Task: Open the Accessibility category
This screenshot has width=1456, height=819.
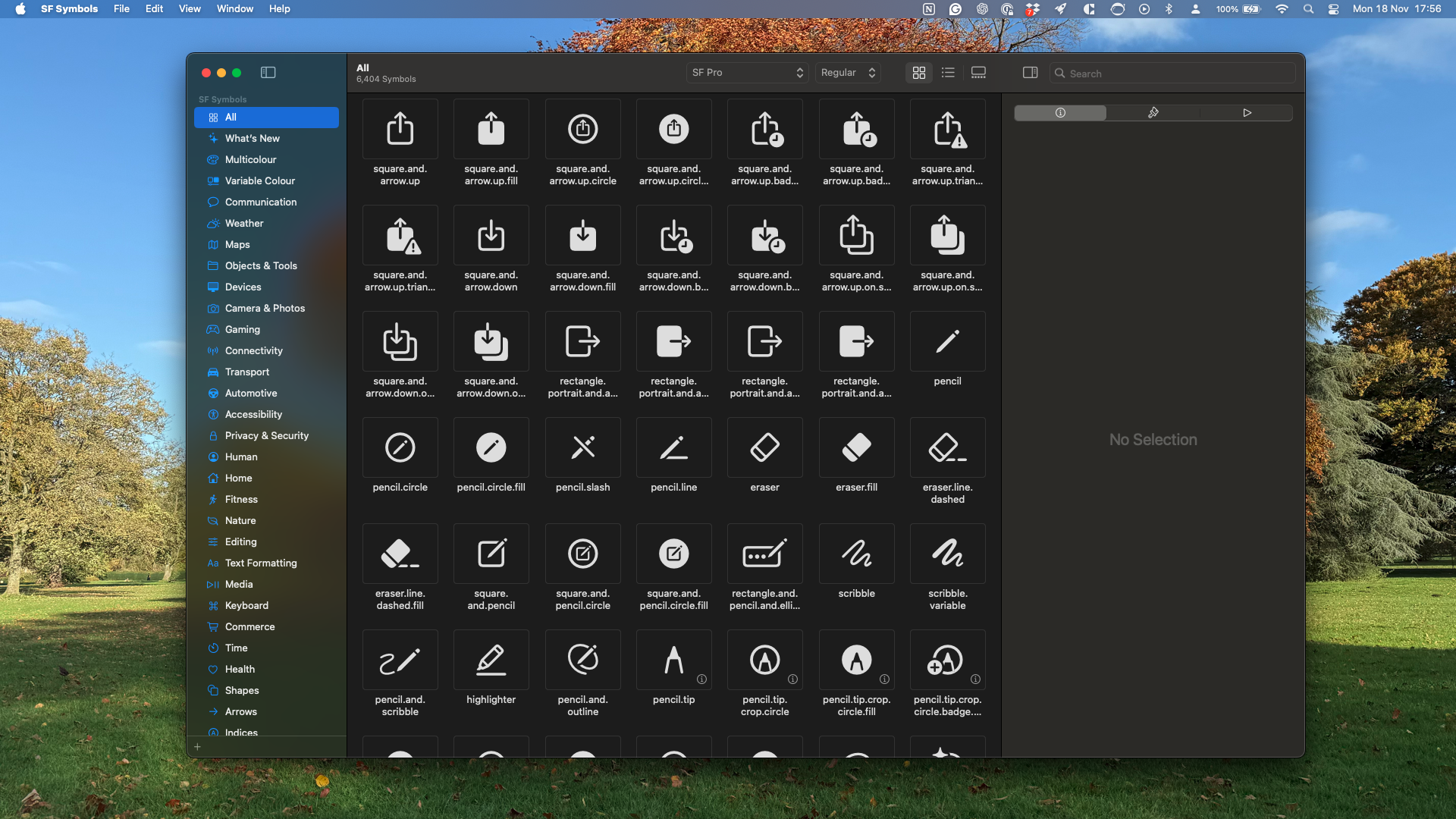Action: (266, 415)
